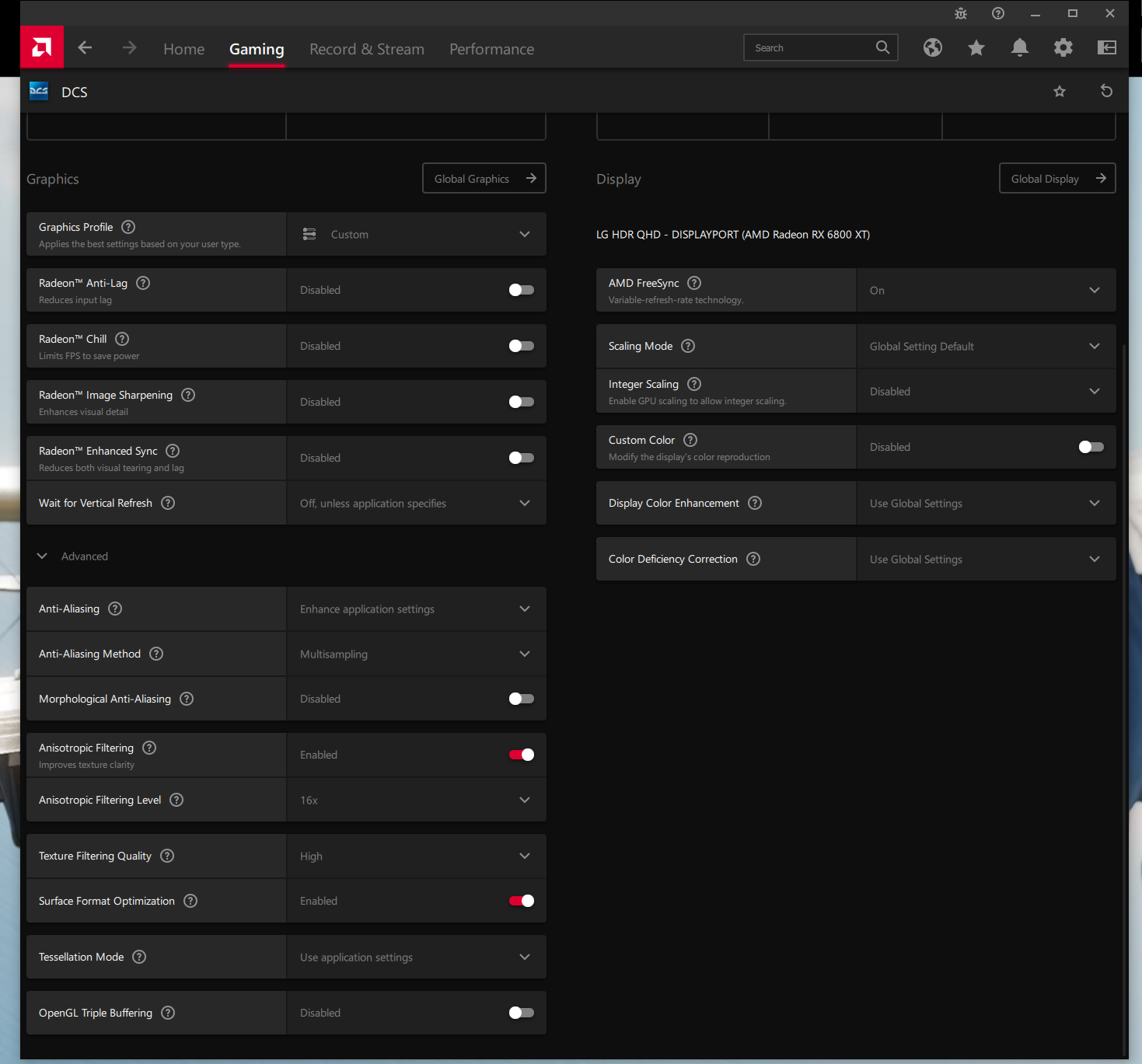
Task: Show help for Tessellation Mode
Action: 139,957
